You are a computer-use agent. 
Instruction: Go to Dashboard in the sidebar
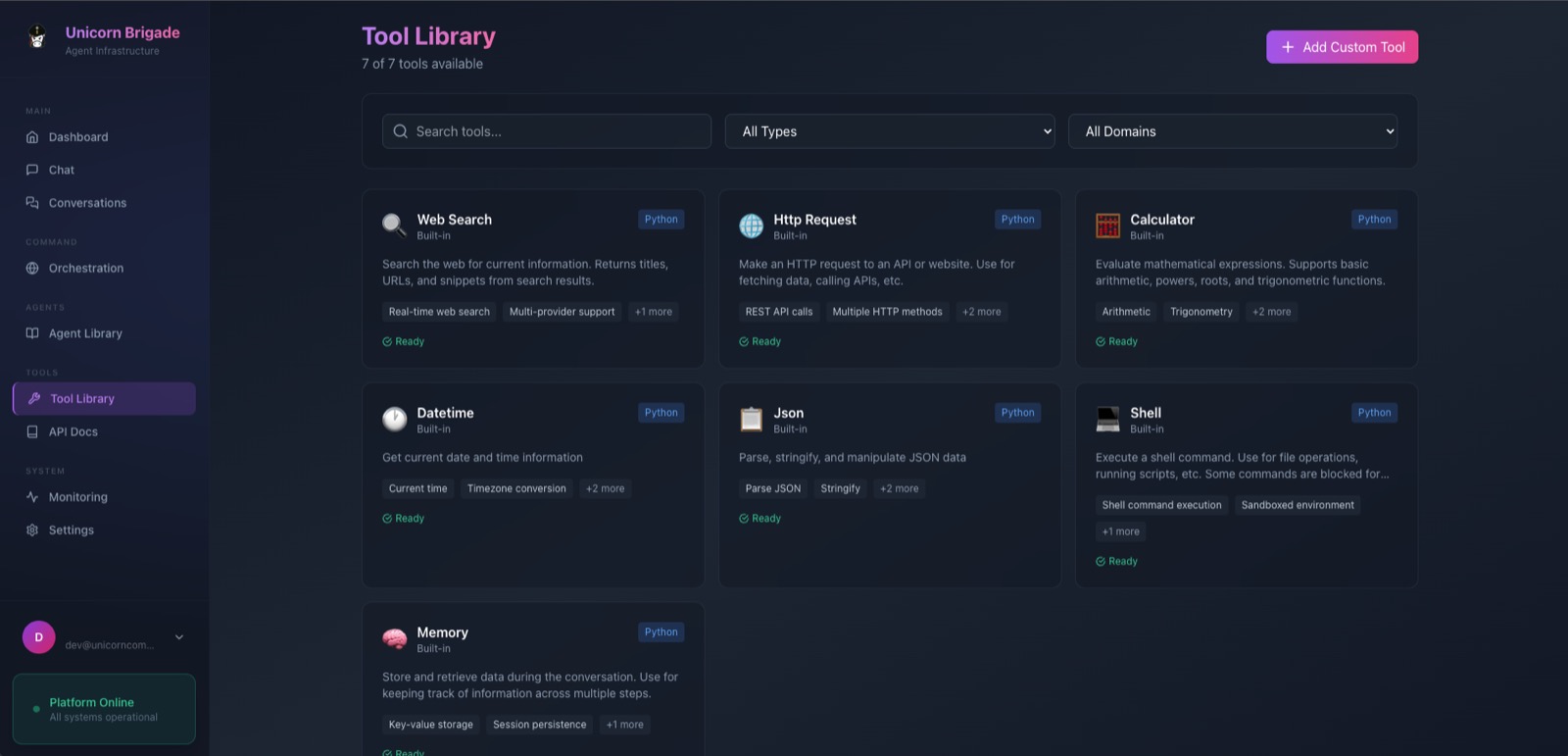point(104,137)
